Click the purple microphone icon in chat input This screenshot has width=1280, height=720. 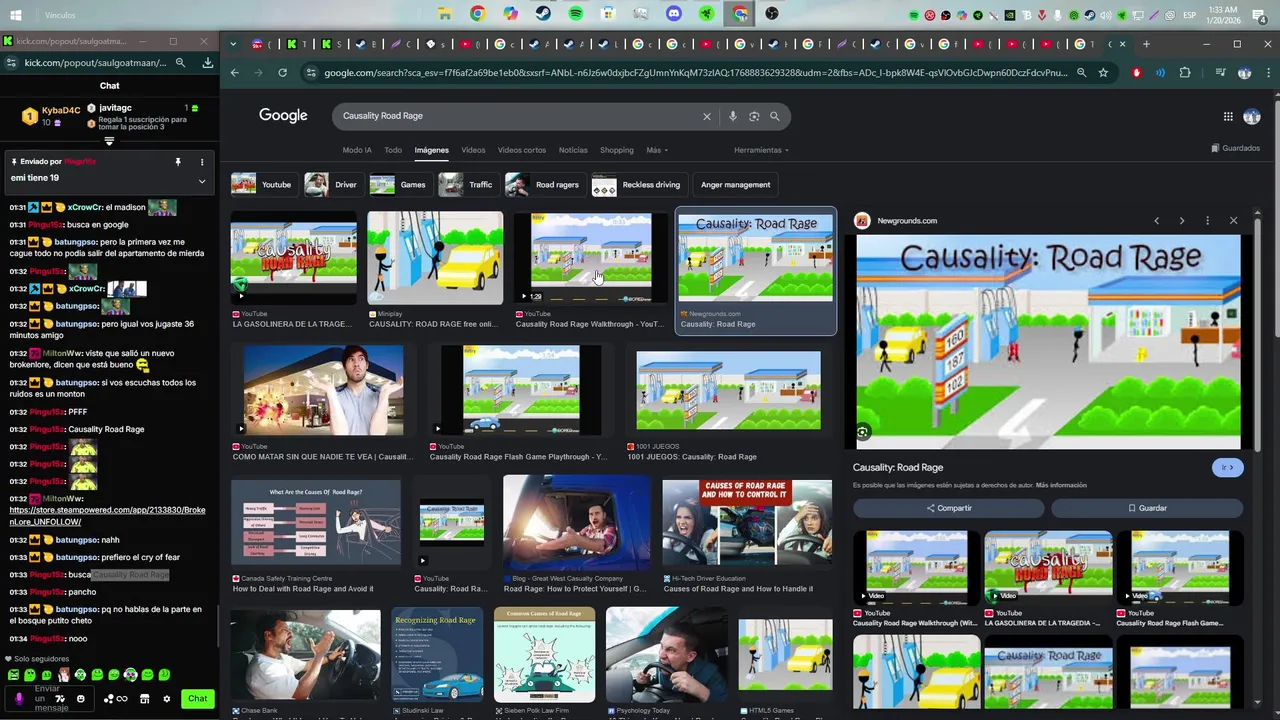[18, 699]
